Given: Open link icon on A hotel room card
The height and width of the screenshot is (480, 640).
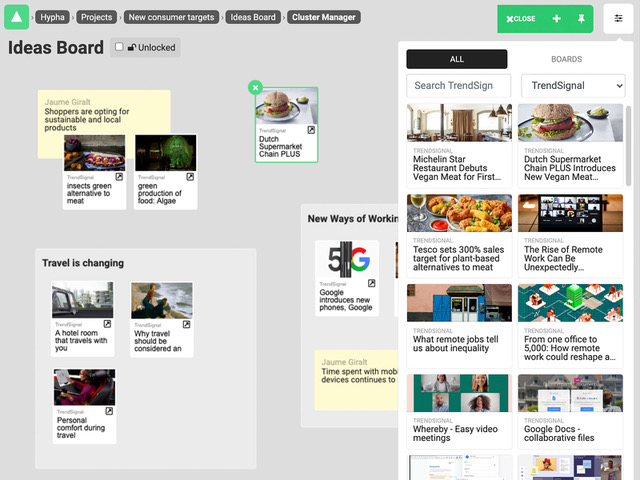Looking at the screenshot, I should click(x=107, y=324).
